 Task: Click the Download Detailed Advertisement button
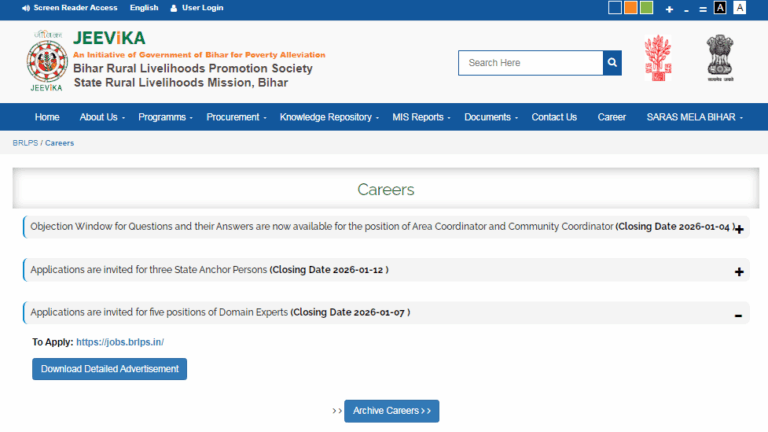tap(109, 369)
